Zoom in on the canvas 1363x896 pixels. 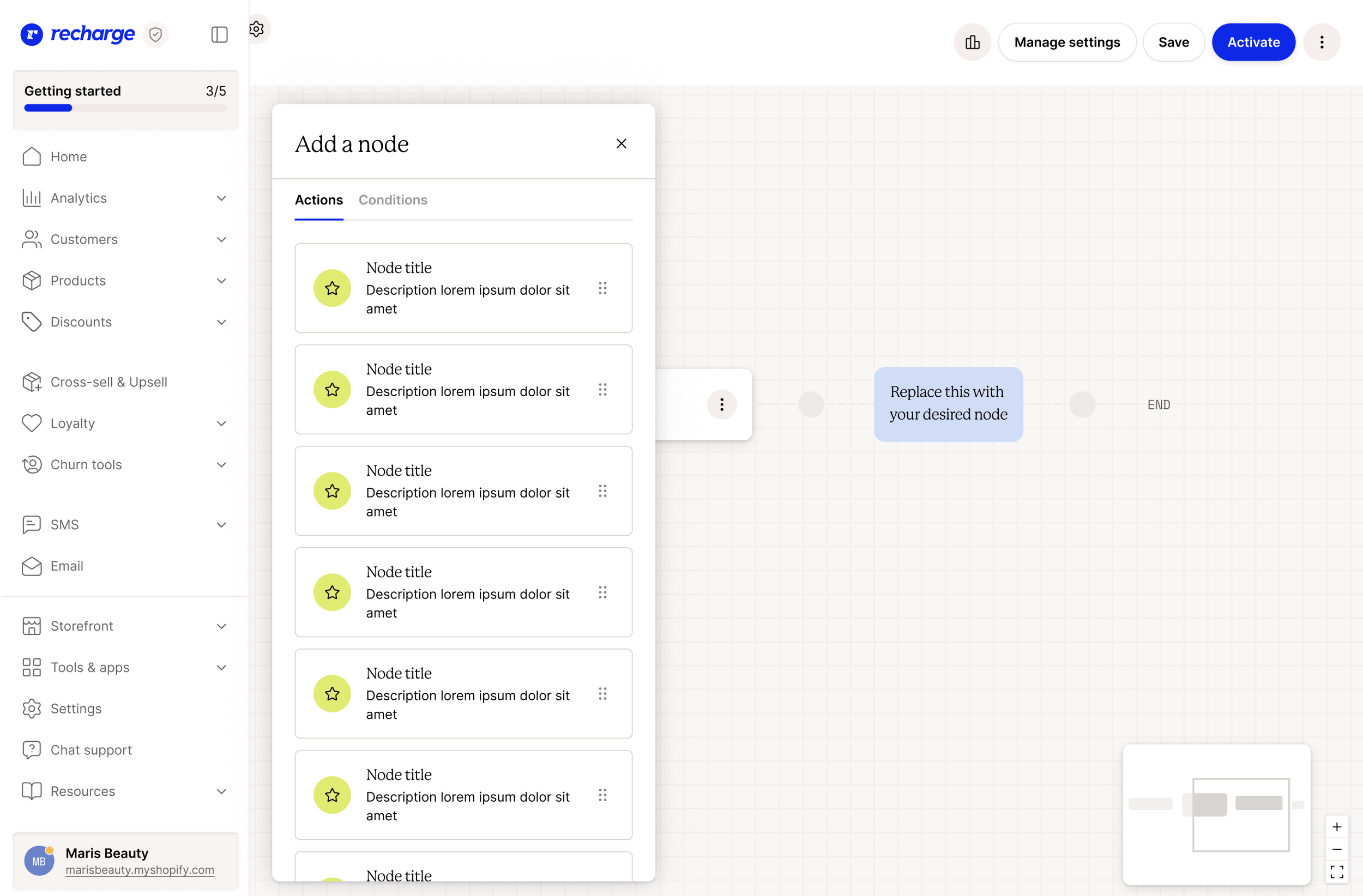[1337, 827]
